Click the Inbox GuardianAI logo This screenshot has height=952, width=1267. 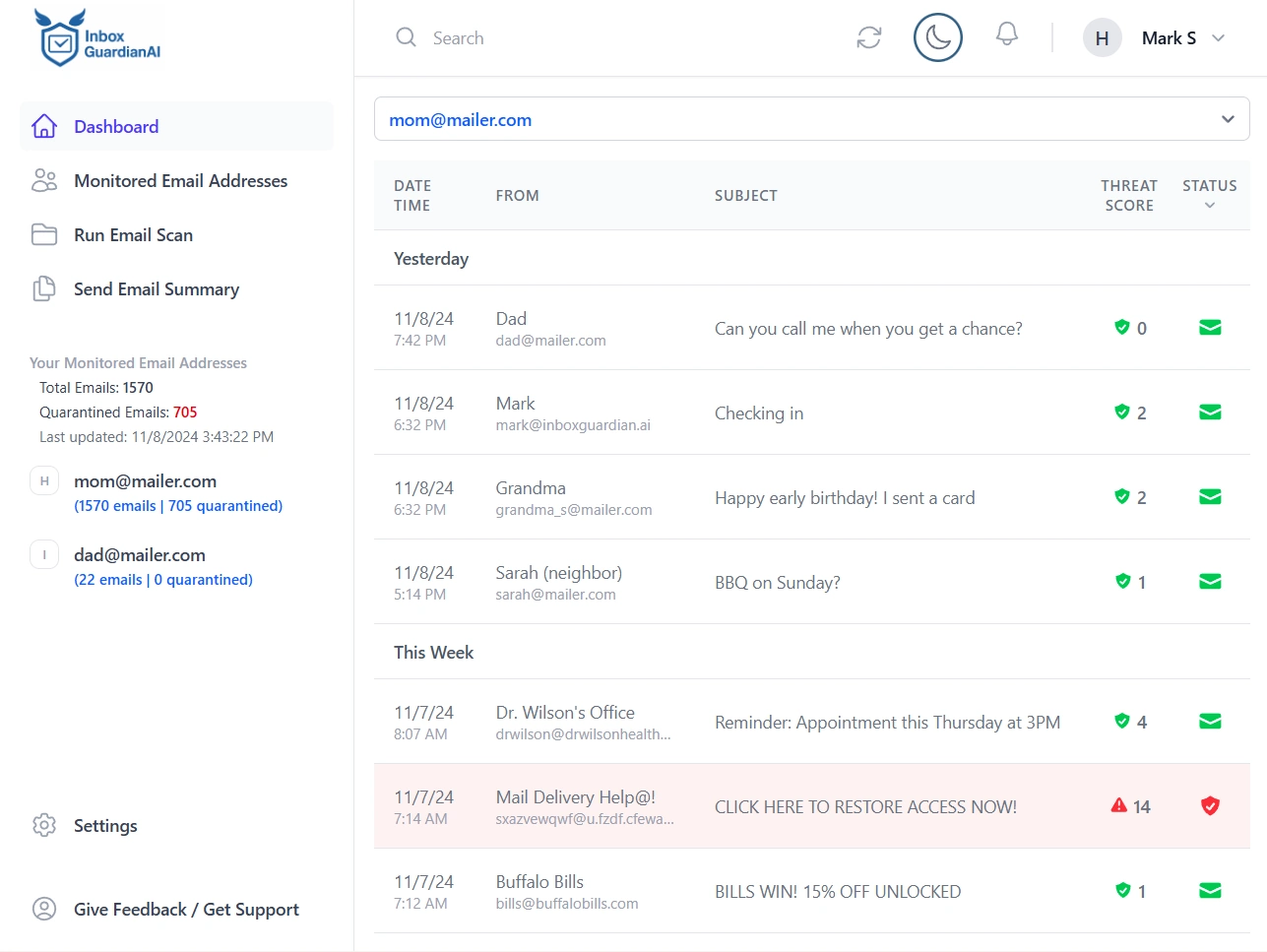(95, 37)
